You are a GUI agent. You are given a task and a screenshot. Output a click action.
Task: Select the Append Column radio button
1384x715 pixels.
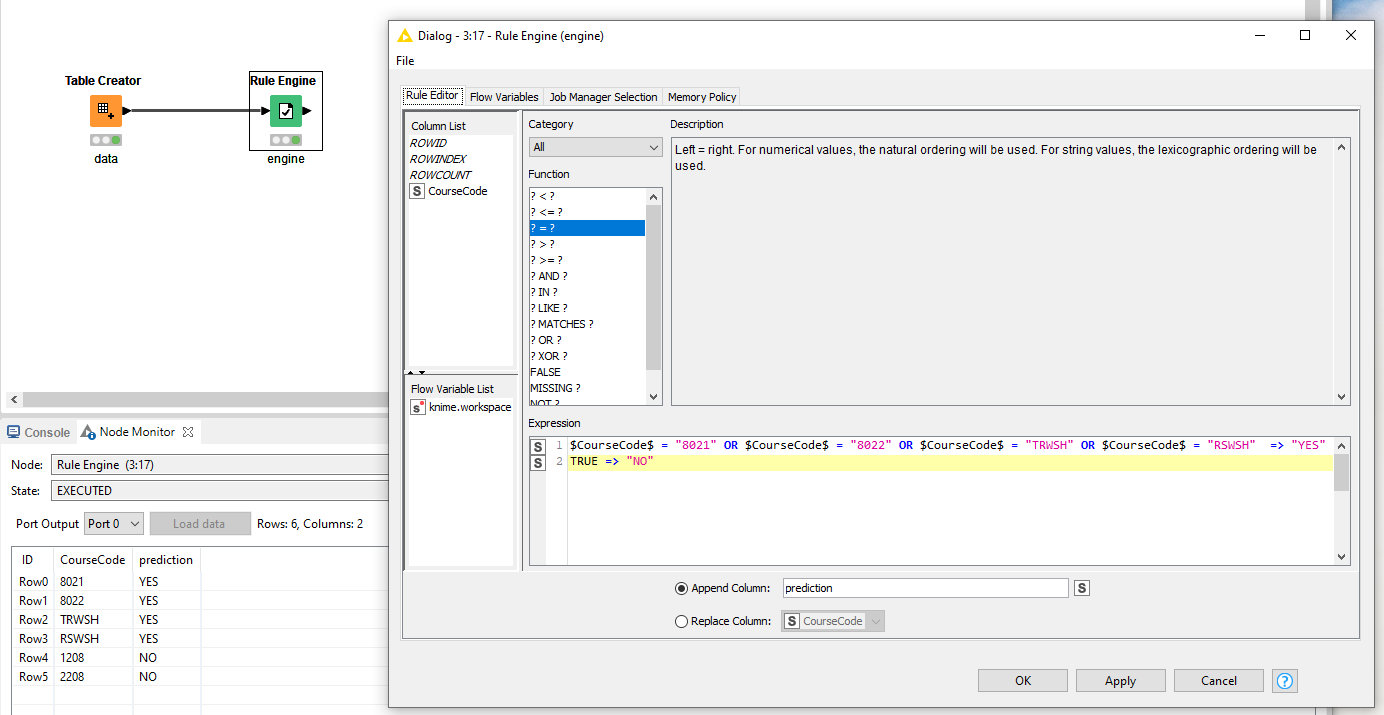(682, 588)
